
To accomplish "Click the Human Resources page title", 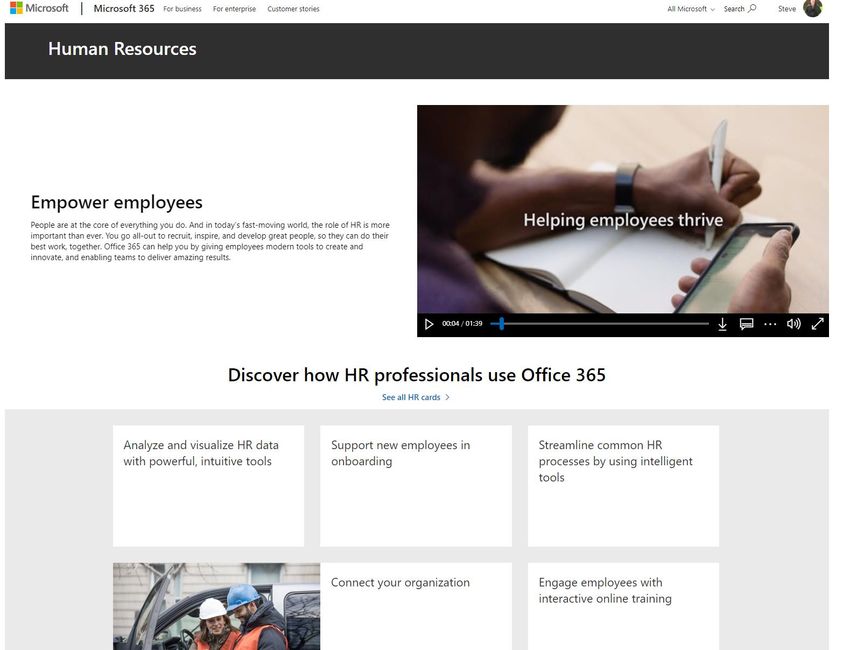I will coord(122,49).
